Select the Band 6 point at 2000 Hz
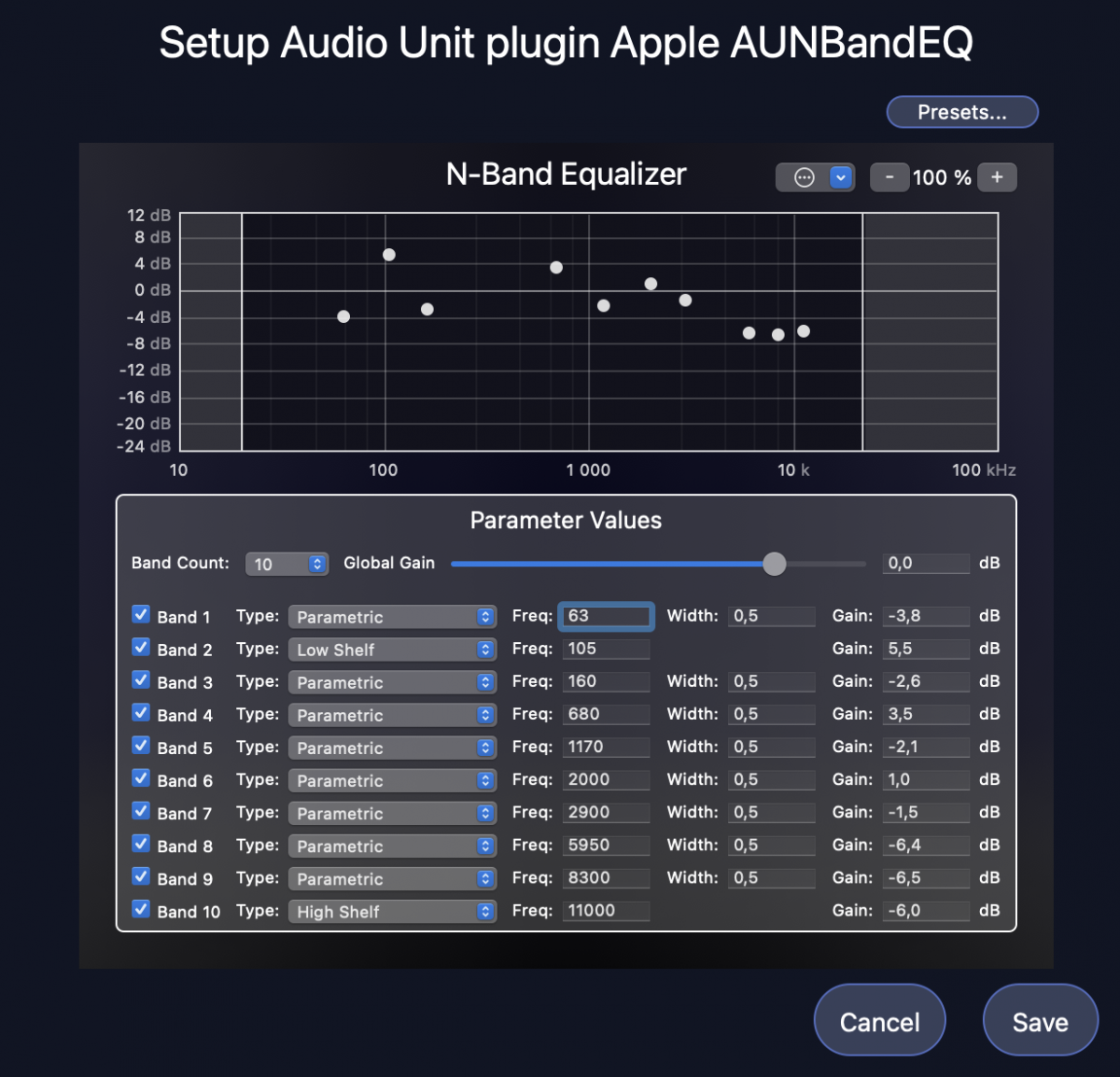This screenshot has width=1120, height=1077. tap(651, 284)
